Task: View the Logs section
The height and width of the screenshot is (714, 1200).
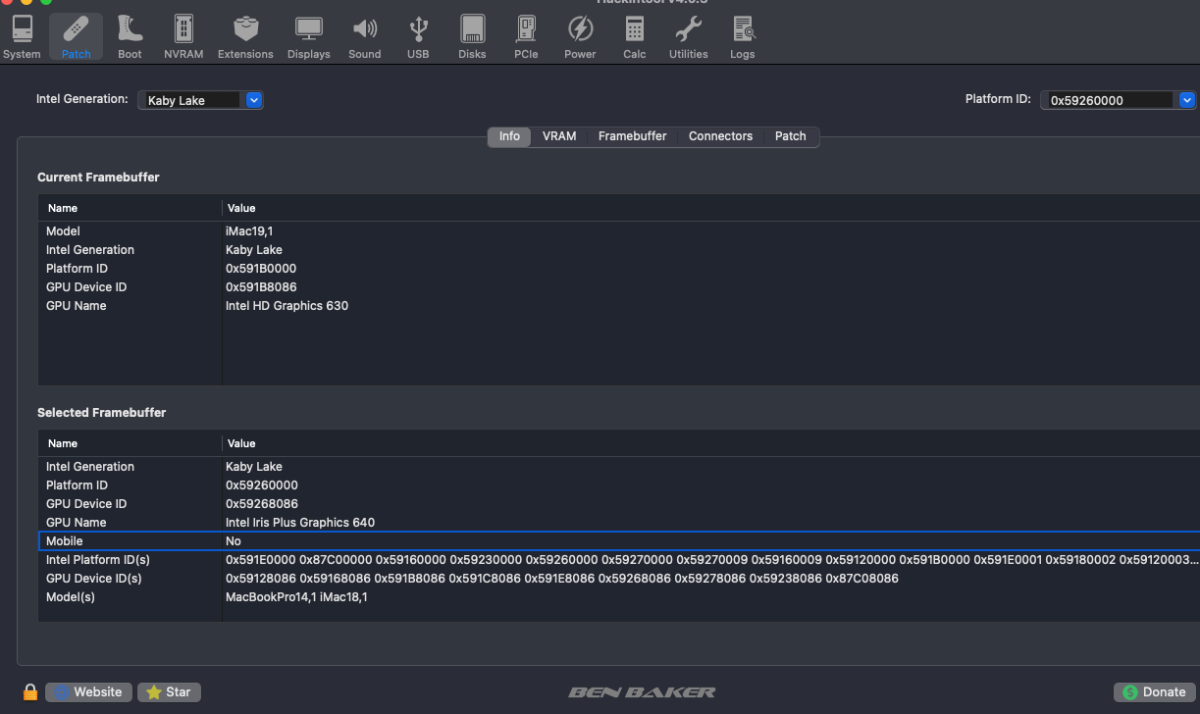Action: [x=742, y=37]
